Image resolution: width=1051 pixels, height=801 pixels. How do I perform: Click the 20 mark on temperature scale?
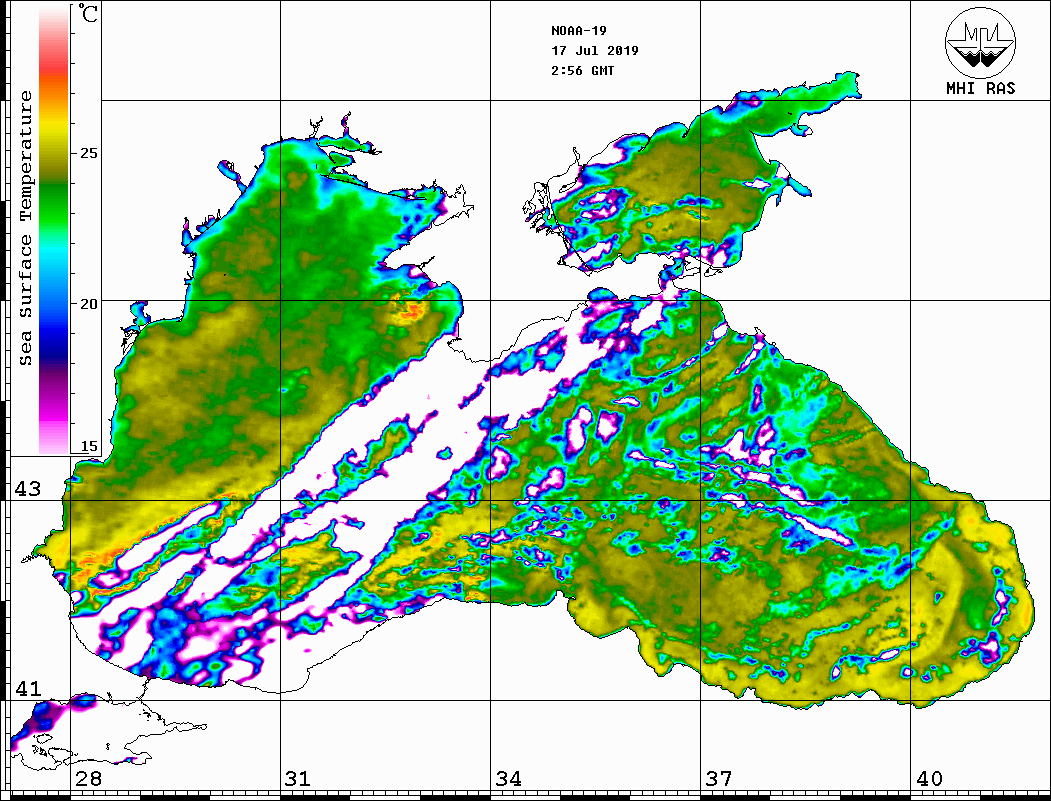(x=88, y=304)
